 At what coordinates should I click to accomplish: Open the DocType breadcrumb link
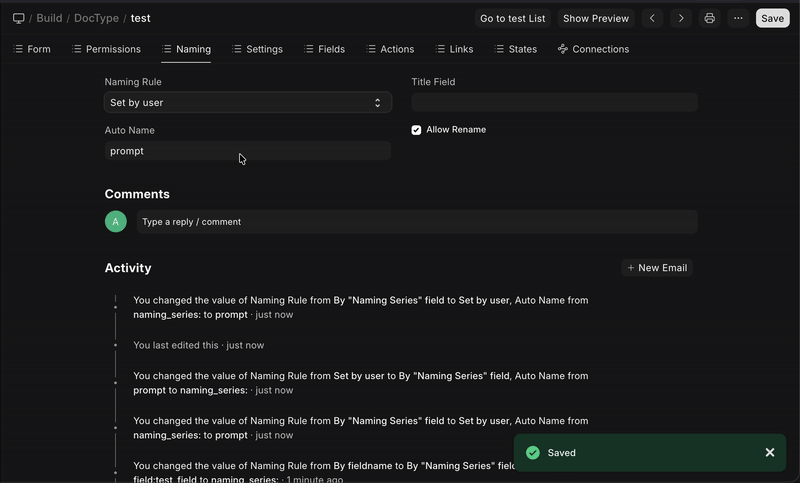(x=98, y=18)
